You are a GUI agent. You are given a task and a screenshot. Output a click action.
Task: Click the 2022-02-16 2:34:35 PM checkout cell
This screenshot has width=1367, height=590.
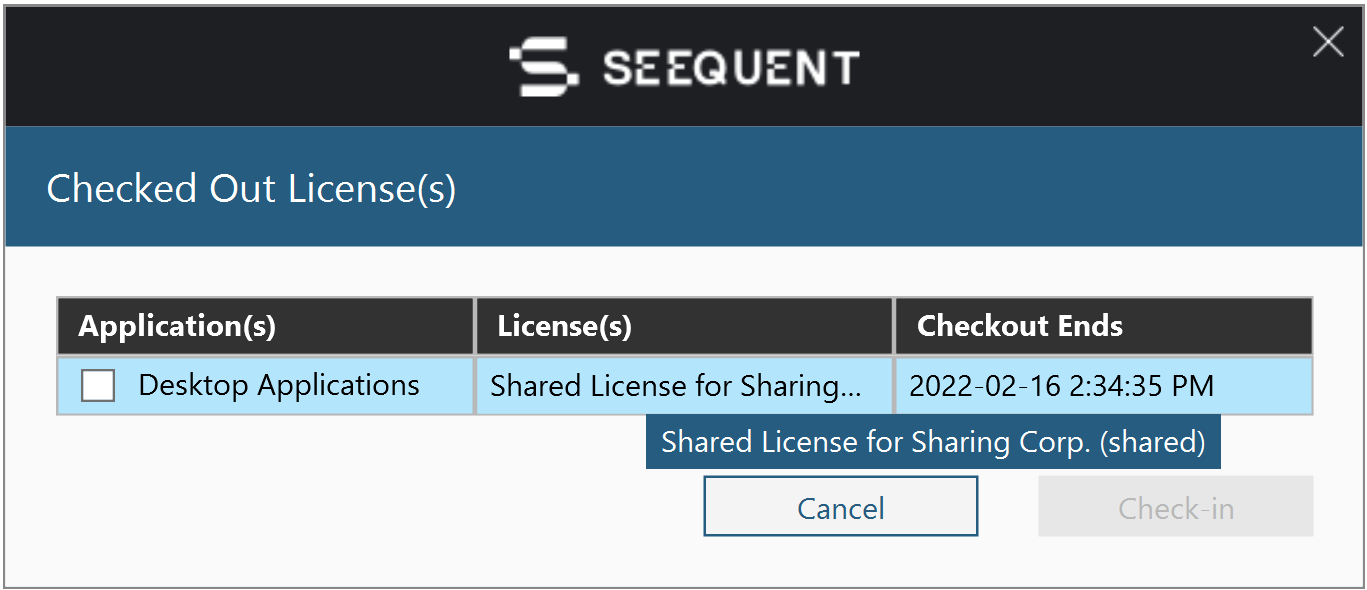[x=1104, y=385]
